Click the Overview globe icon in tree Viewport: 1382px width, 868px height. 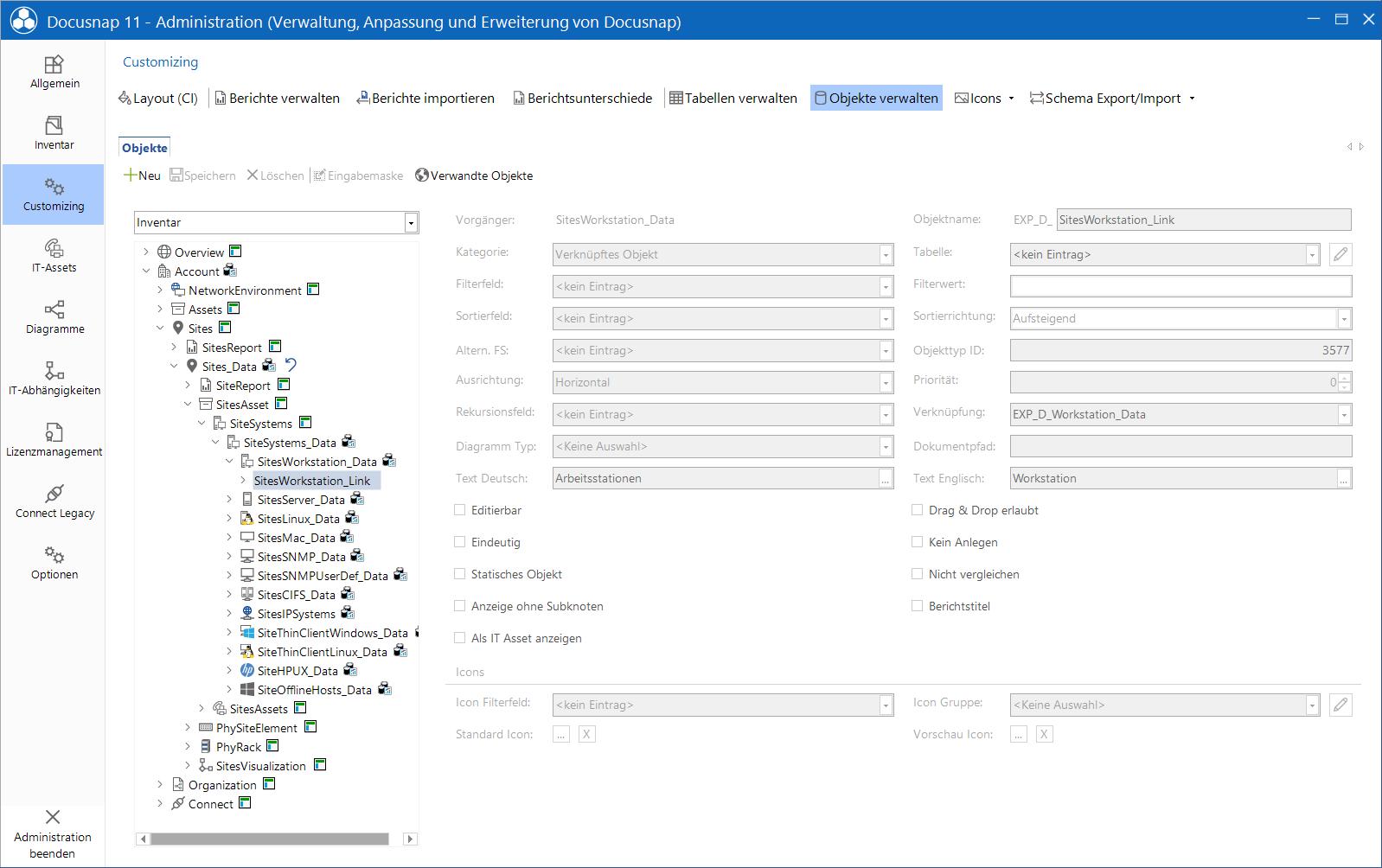pyautogui.click(x=164, y=252)
